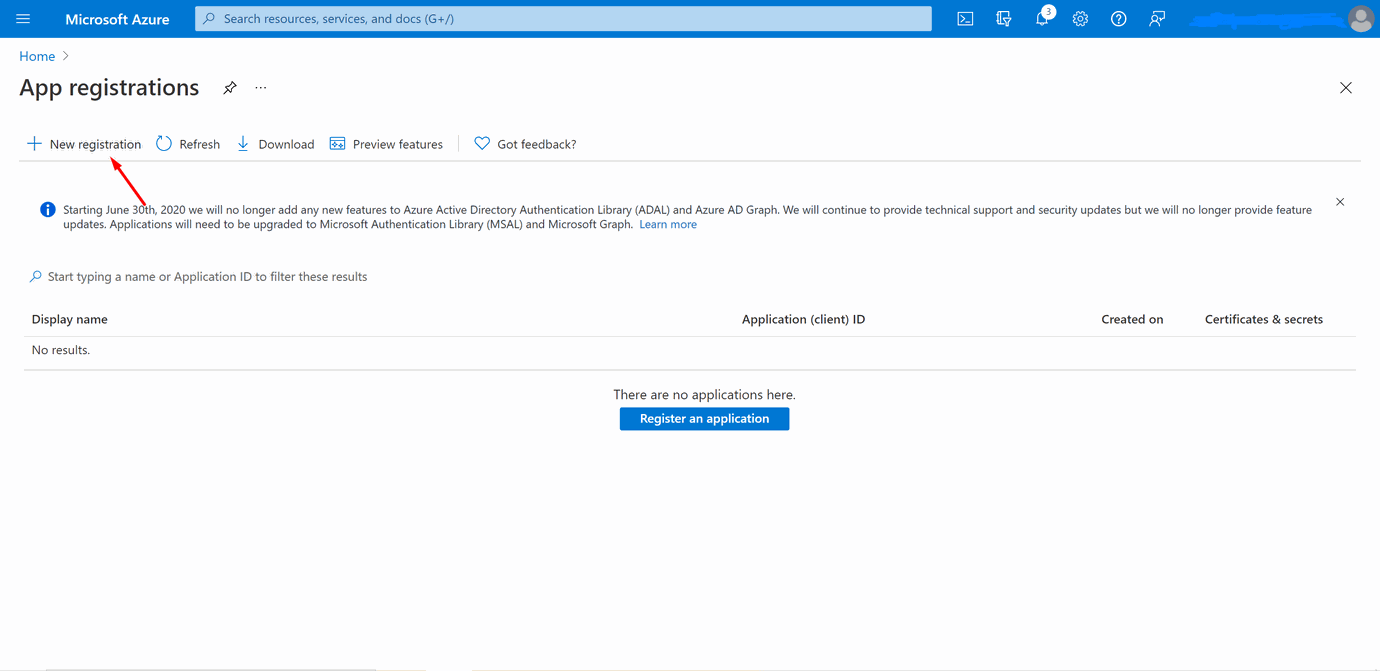Image resolution: width=1380 pixels, height=671 pixels.
Task: Click the Certificates & secrets column header
Action: pyautogui.click(x=1264, y=320)
